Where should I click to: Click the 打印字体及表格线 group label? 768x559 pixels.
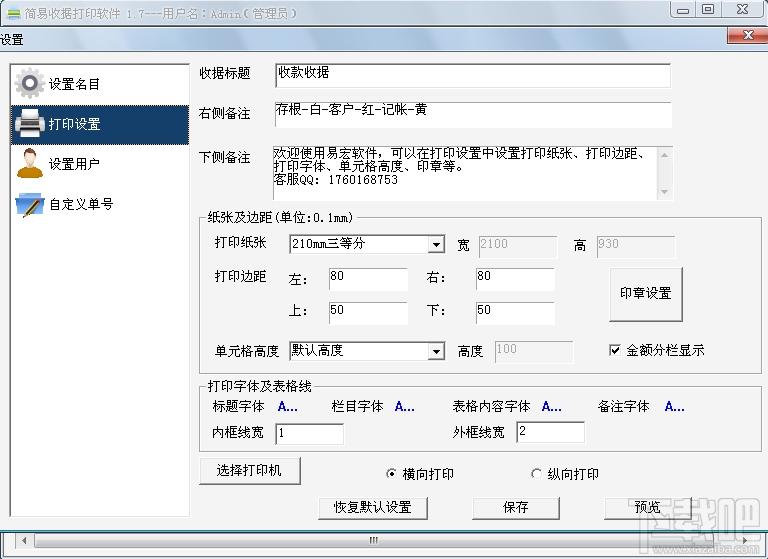tap(260, 386)
